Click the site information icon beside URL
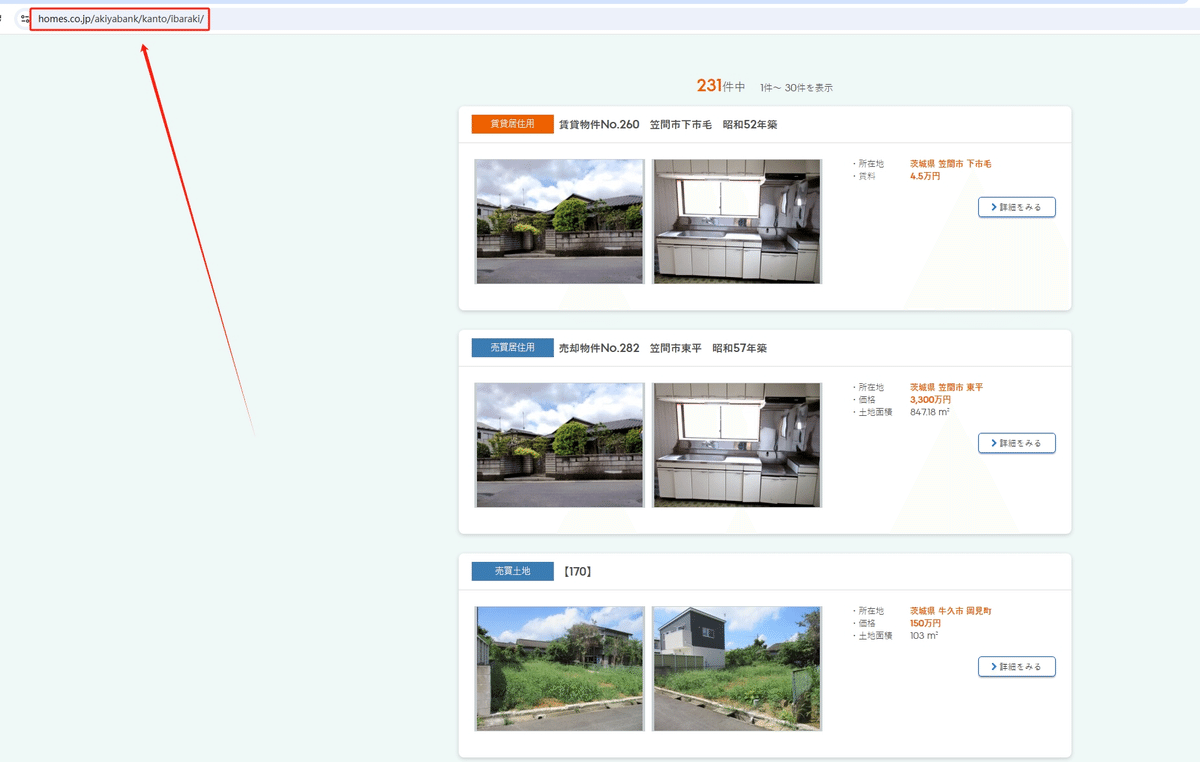This screenshot has height=762, width=1200. [x=25, y=19]
